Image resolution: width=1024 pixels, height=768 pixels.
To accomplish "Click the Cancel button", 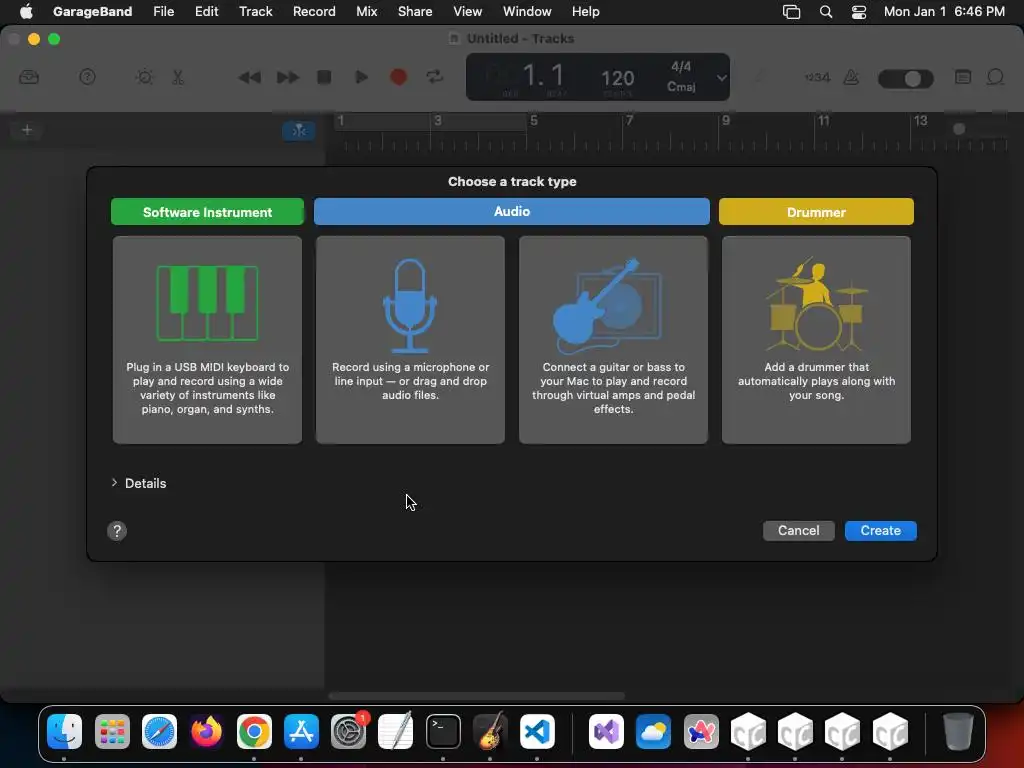I will 799,530.
